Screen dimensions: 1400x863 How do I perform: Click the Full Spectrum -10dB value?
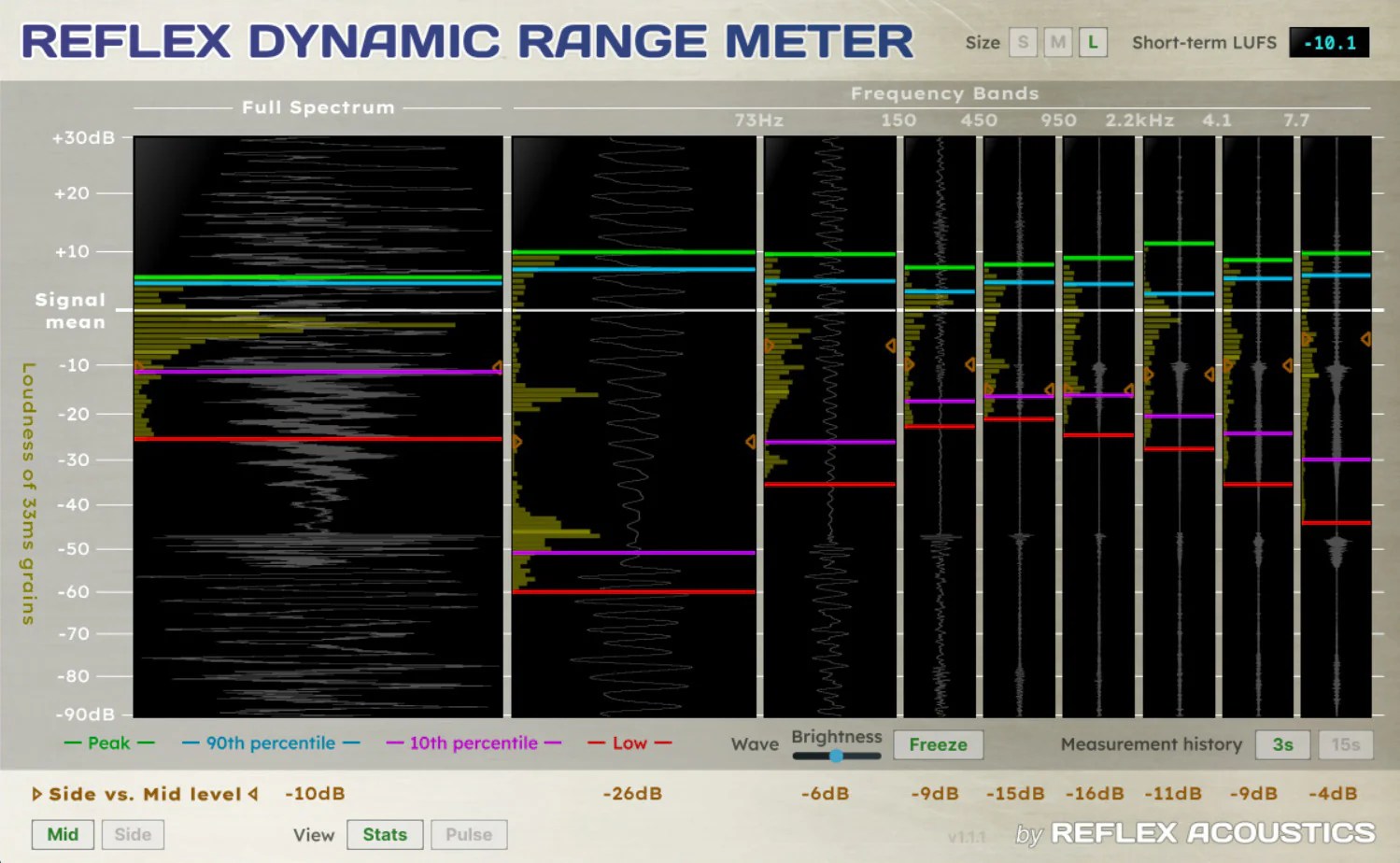pyautogui.click(x=315, y=794)
